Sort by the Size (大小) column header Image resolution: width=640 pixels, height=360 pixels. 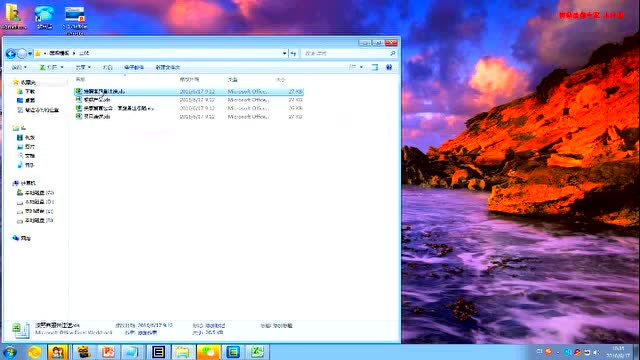(281, 80)
